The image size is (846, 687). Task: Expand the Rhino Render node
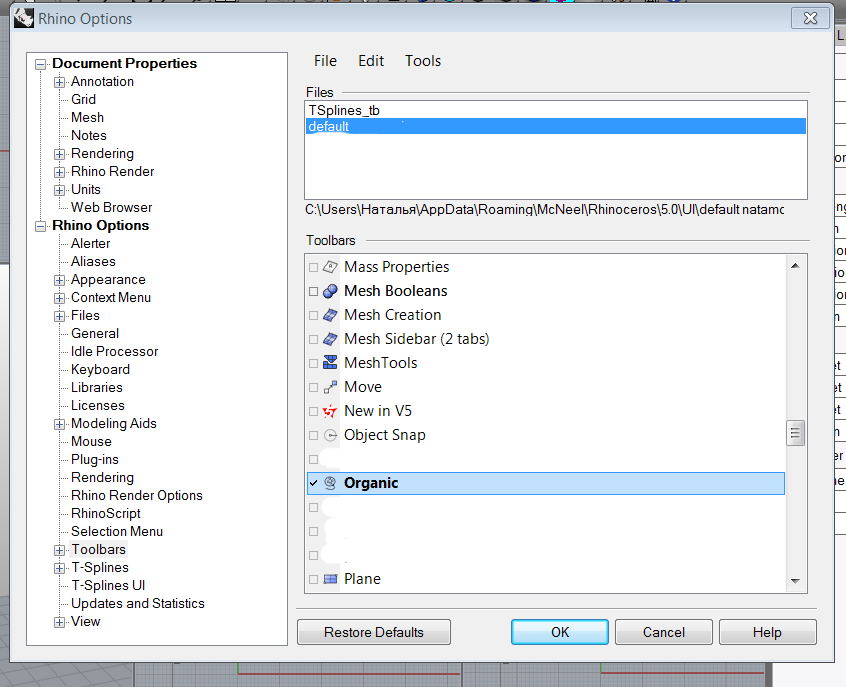[x=59, y=173]
